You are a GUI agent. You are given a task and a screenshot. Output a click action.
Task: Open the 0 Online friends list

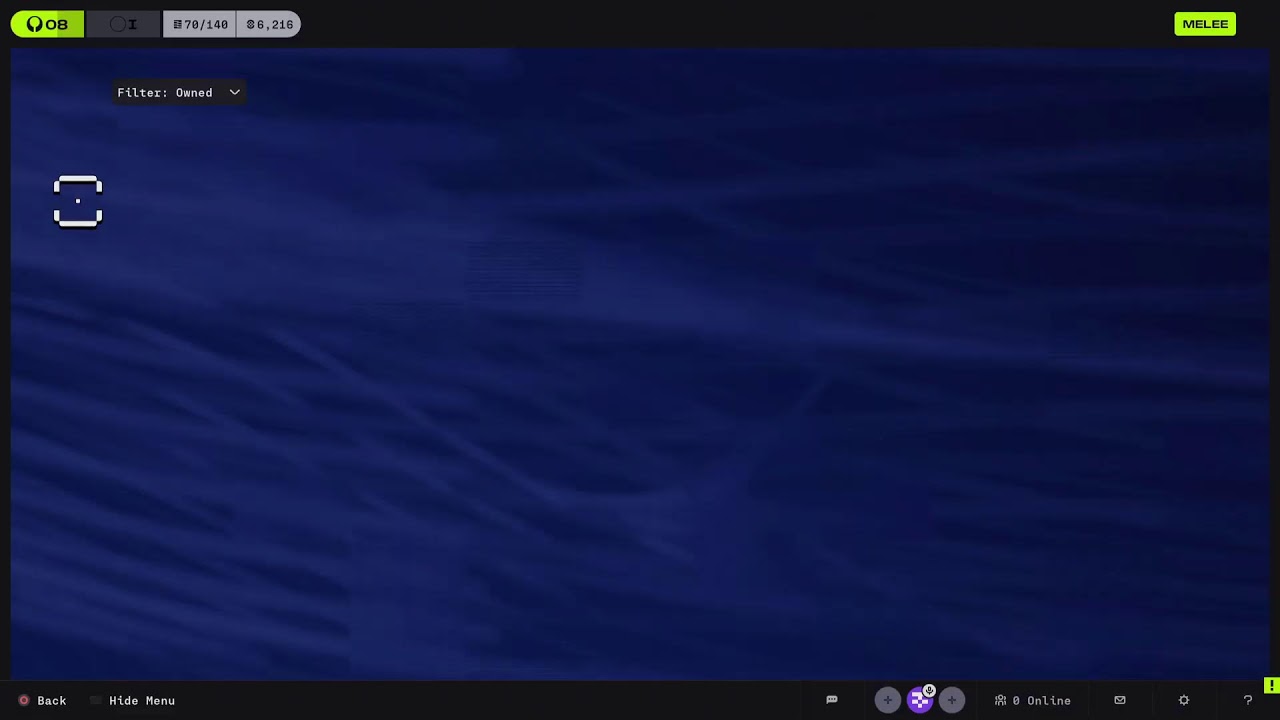pos(1032,700)
